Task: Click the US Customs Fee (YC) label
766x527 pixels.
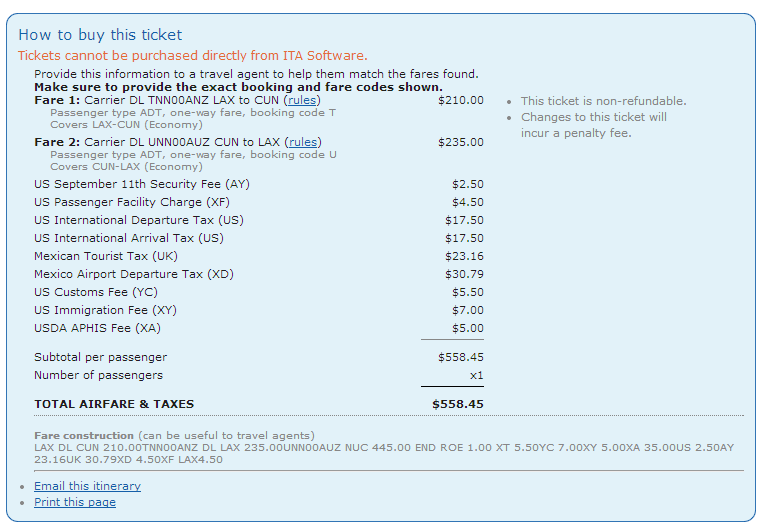Action: coord(96,292)
